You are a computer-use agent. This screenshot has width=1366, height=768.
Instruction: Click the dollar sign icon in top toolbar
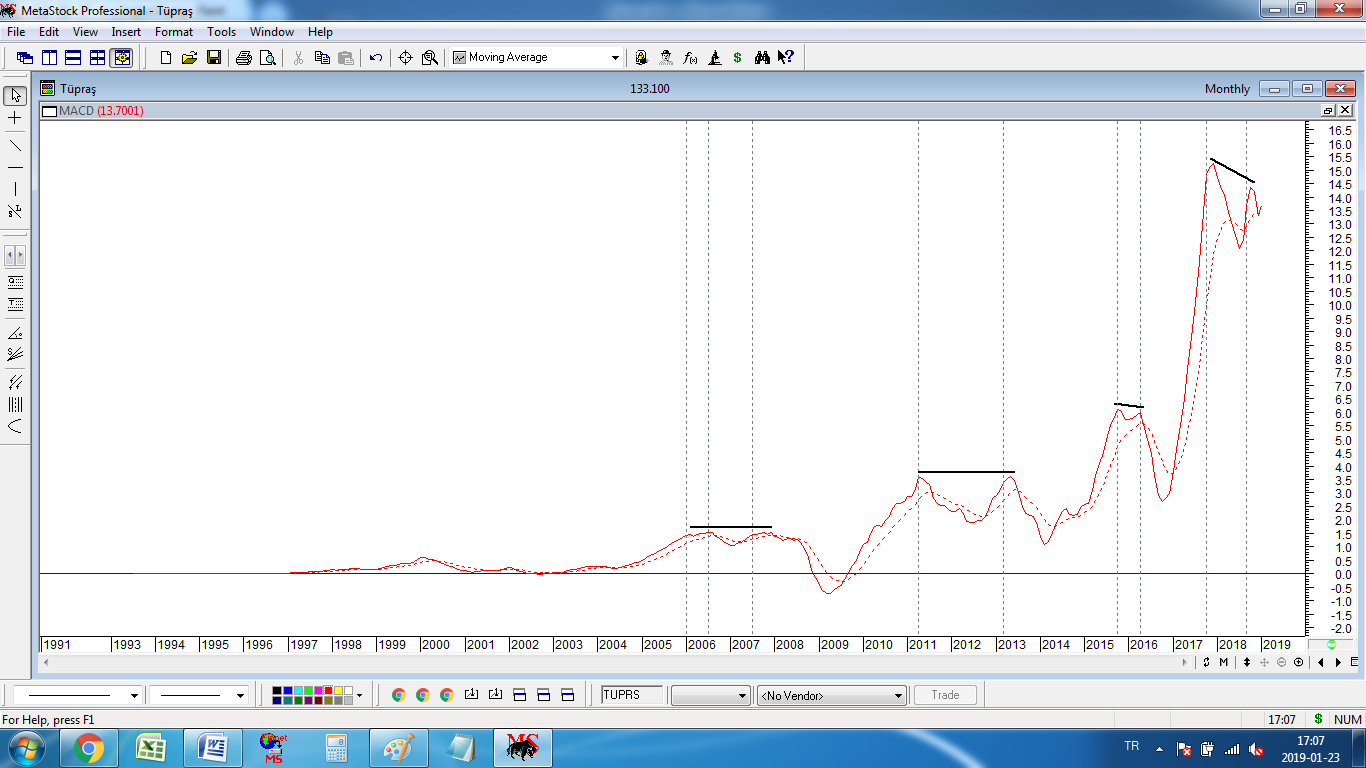coord(737,58)
